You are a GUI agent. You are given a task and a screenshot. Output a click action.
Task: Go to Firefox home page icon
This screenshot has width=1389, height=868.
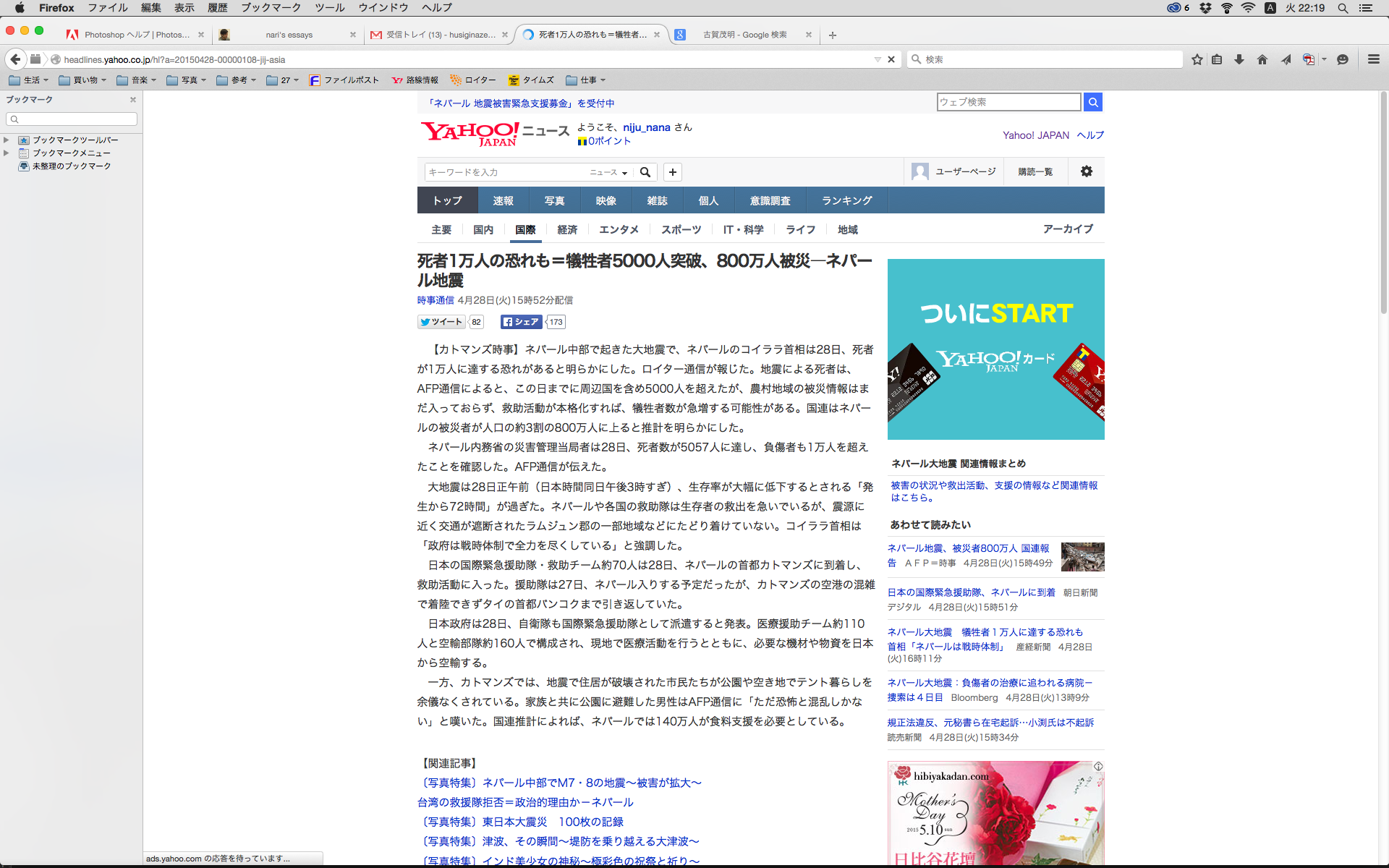[x=1262, y=59]
